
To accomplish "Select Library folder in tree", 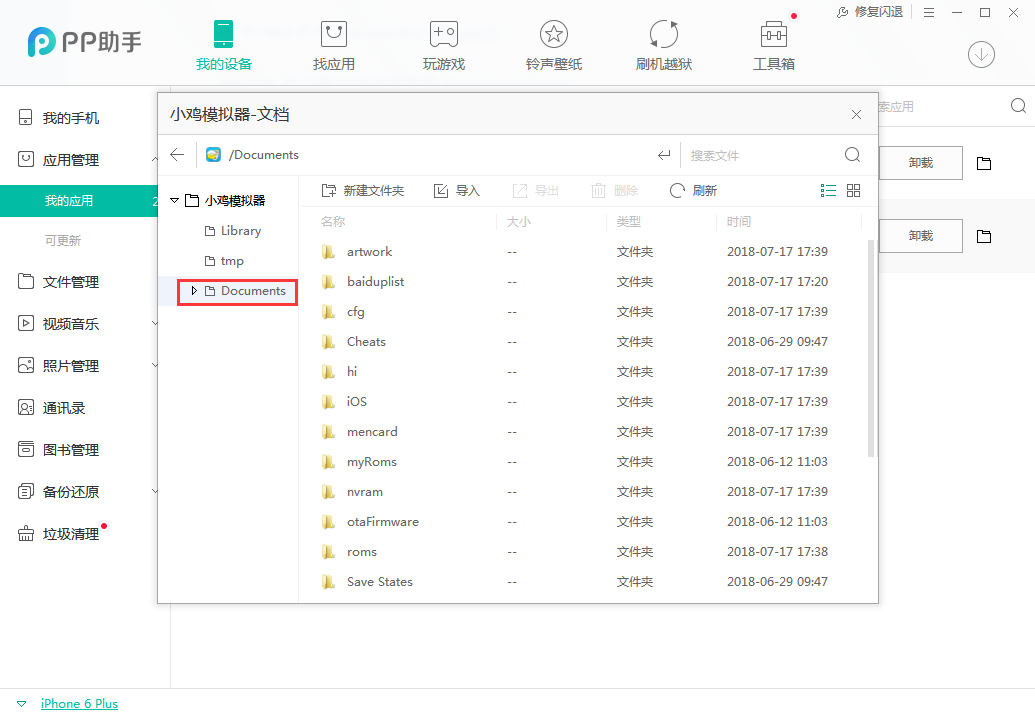I will (x=233, y=231).
